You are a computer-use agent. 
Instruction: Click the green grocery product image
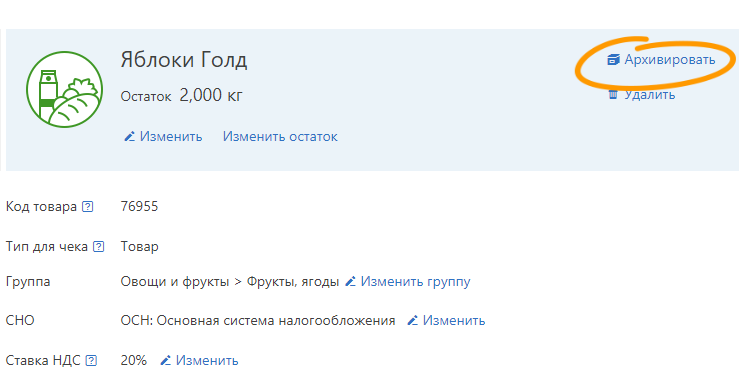click(64, 90)
